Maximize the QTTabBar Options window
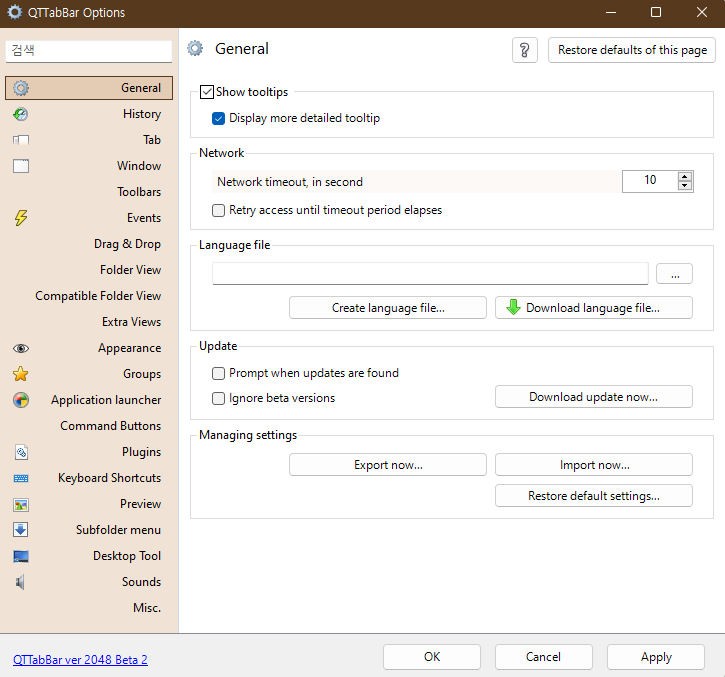The image size is (725, 677). click(x=656, y=12)
